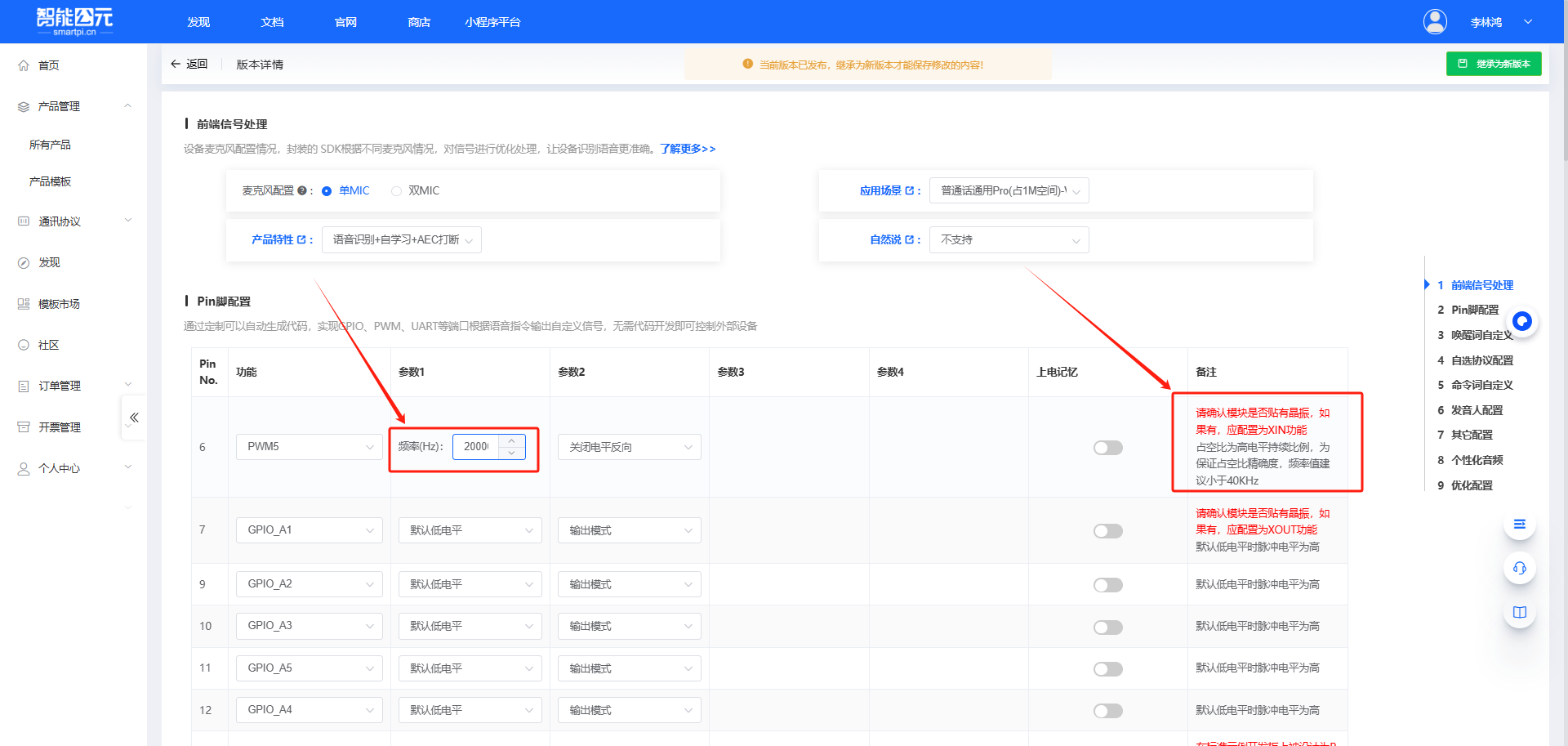Click the 发现 compass icon in sidebar

coord(22,261)
